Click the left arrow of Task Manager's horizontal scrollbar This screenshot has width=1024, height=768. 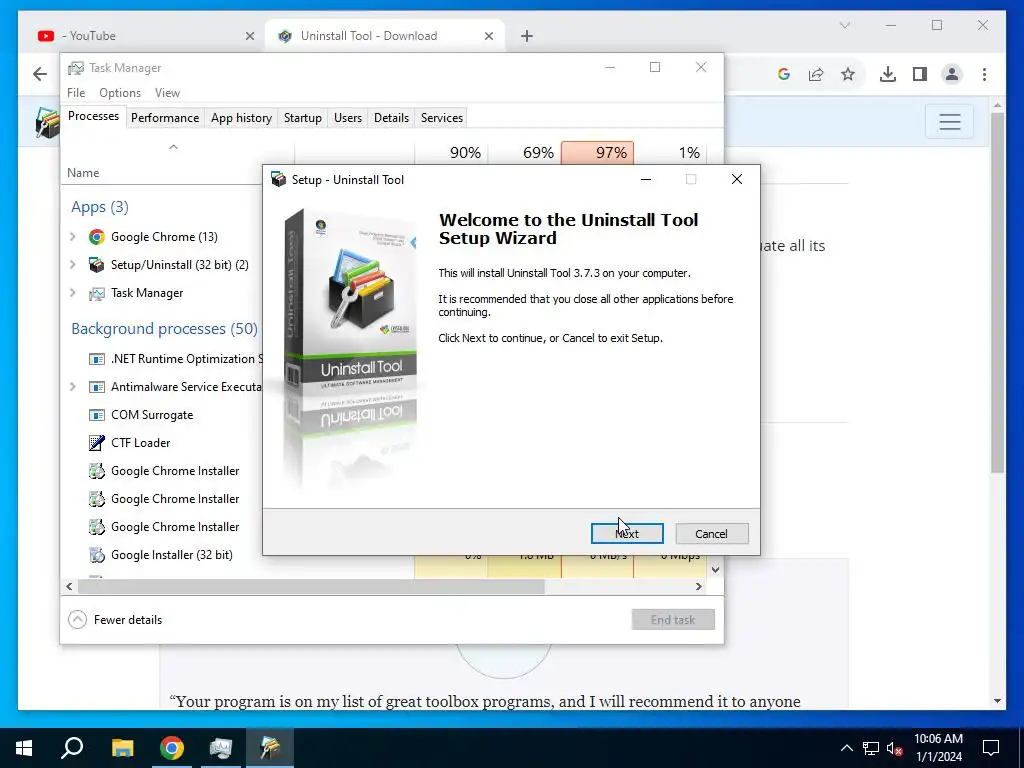[69, 586]
